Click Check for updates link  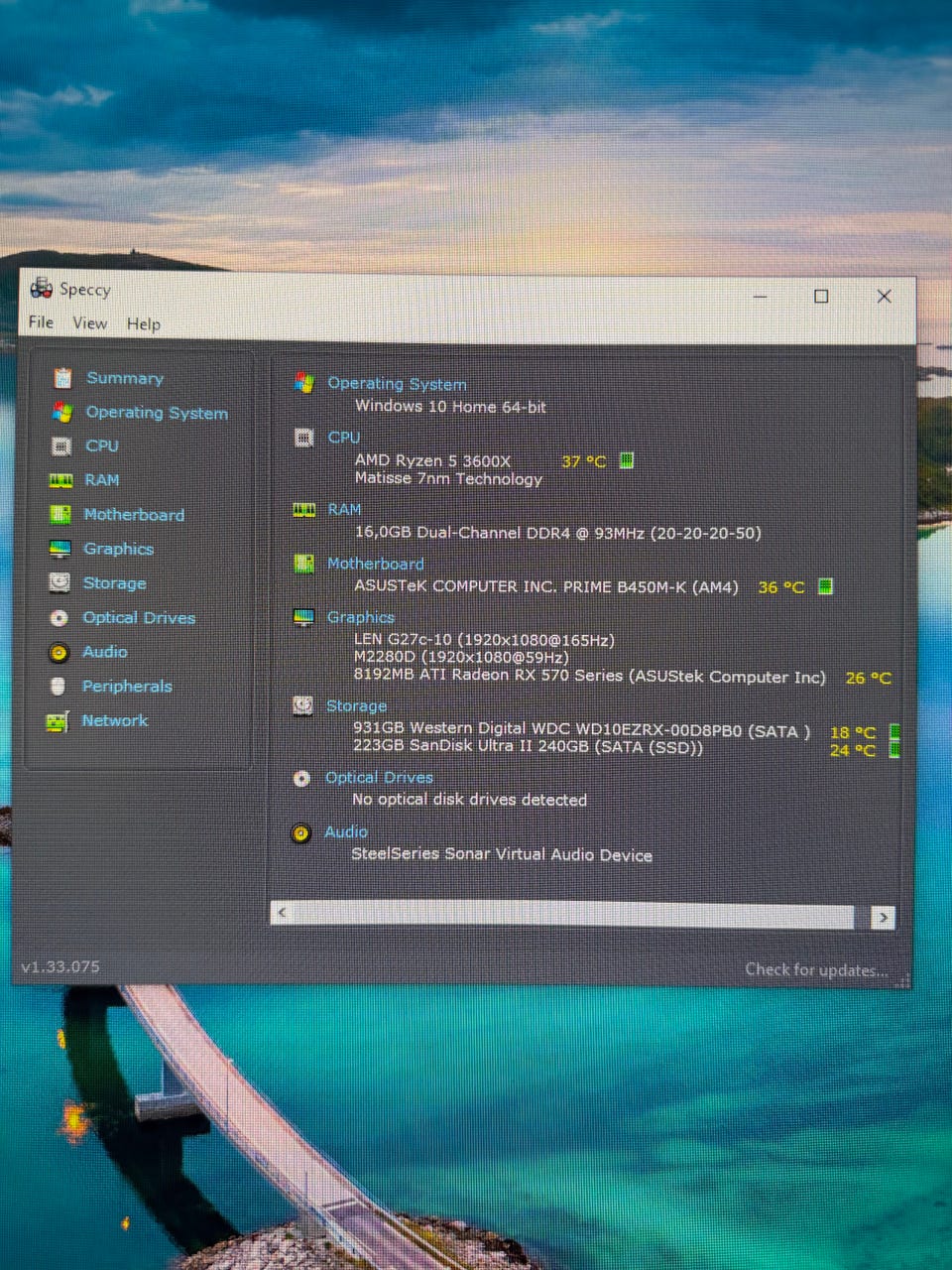[x=816, y=970]
